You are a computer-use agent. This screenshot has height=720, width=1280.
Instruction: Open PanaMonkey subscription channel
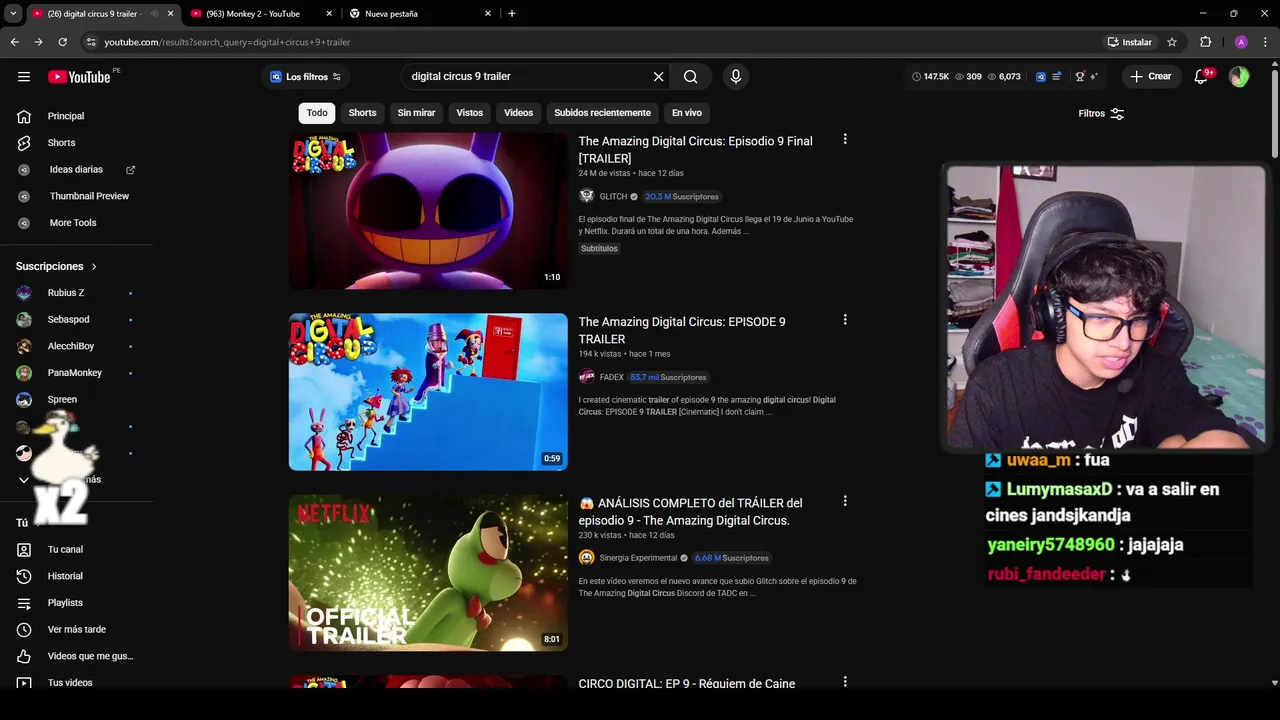[75, 373]
